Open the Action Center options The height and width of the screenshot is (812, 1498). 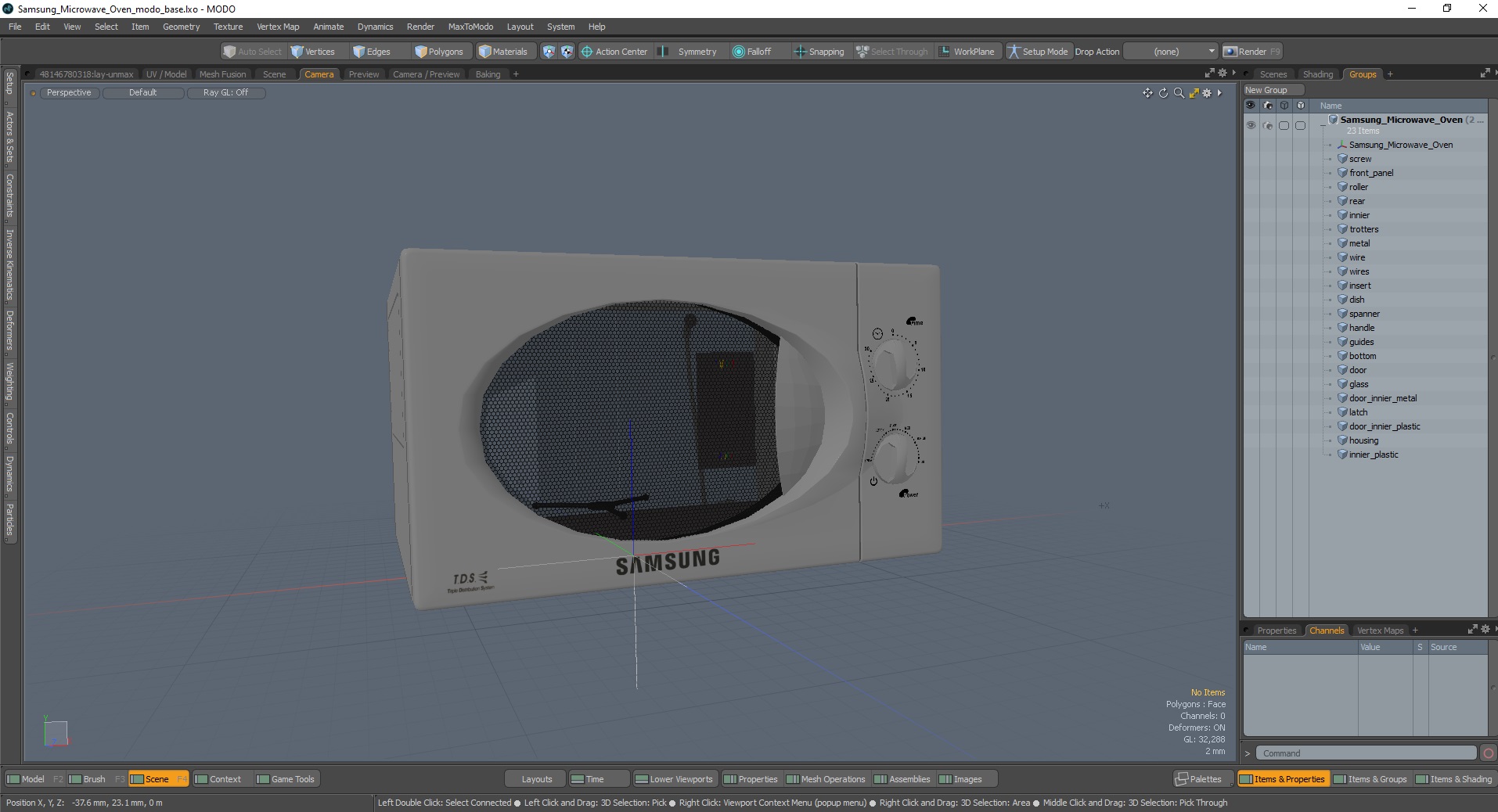coord(614,52)
